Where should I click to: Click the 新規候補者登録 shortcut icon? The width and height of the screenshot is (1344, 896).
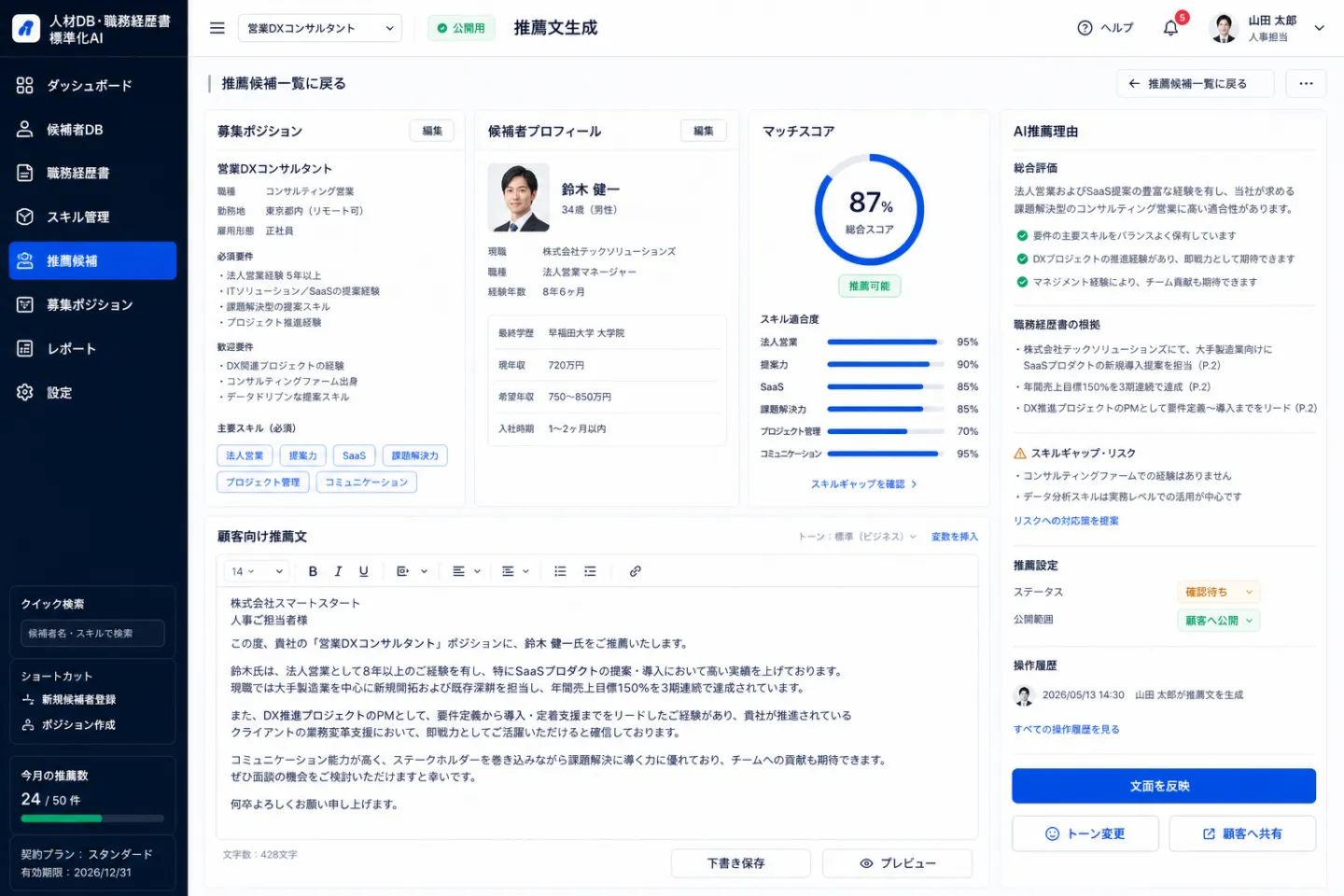click(28, 699)
